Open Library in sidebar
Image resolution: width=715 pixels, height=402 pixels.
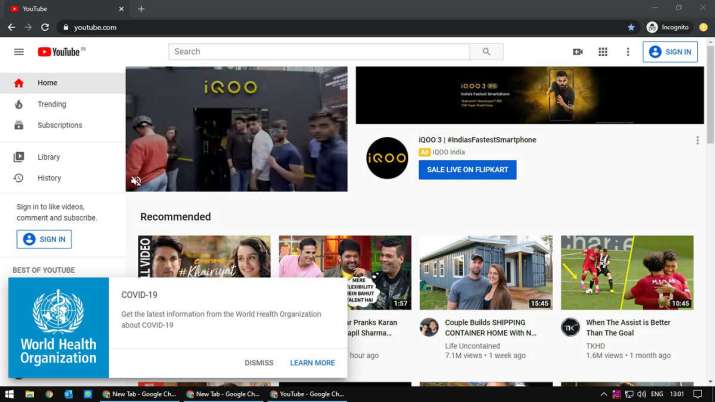(x=49, y=157)
